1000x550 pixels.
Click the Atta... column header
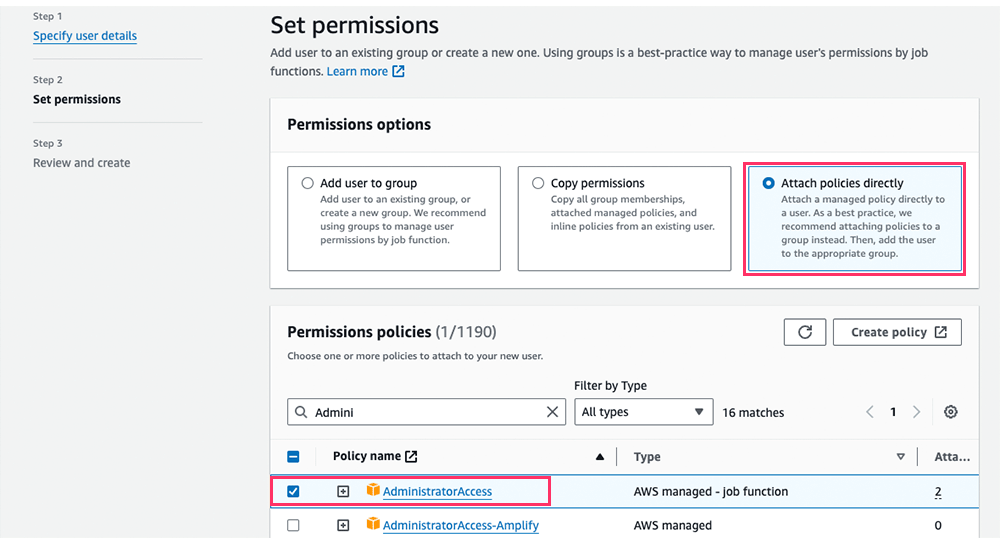(x=952, y=457)
